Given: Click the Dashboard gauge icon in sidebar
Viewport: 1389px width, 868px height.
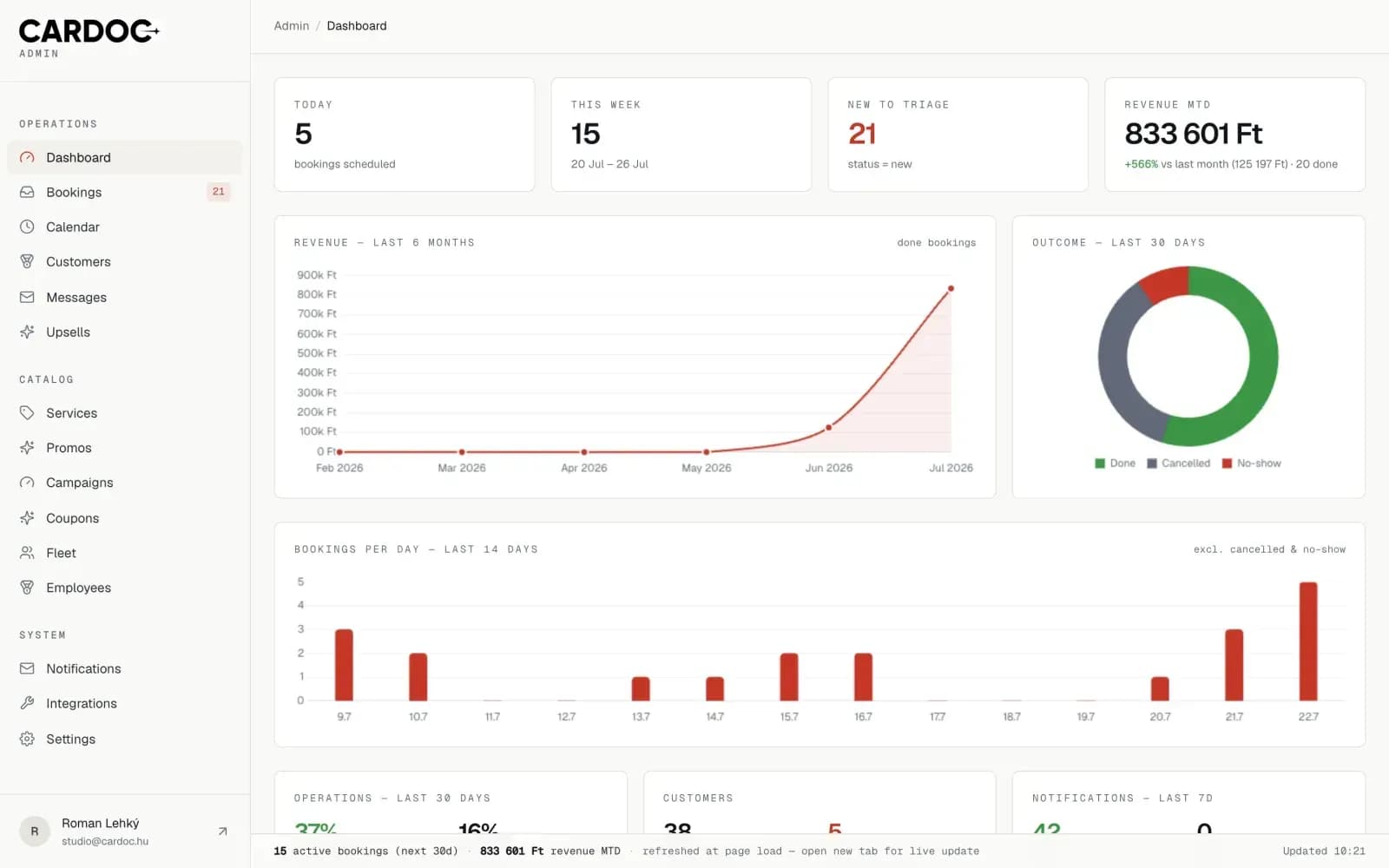Looking at the screenshot, I should point(27,157).
